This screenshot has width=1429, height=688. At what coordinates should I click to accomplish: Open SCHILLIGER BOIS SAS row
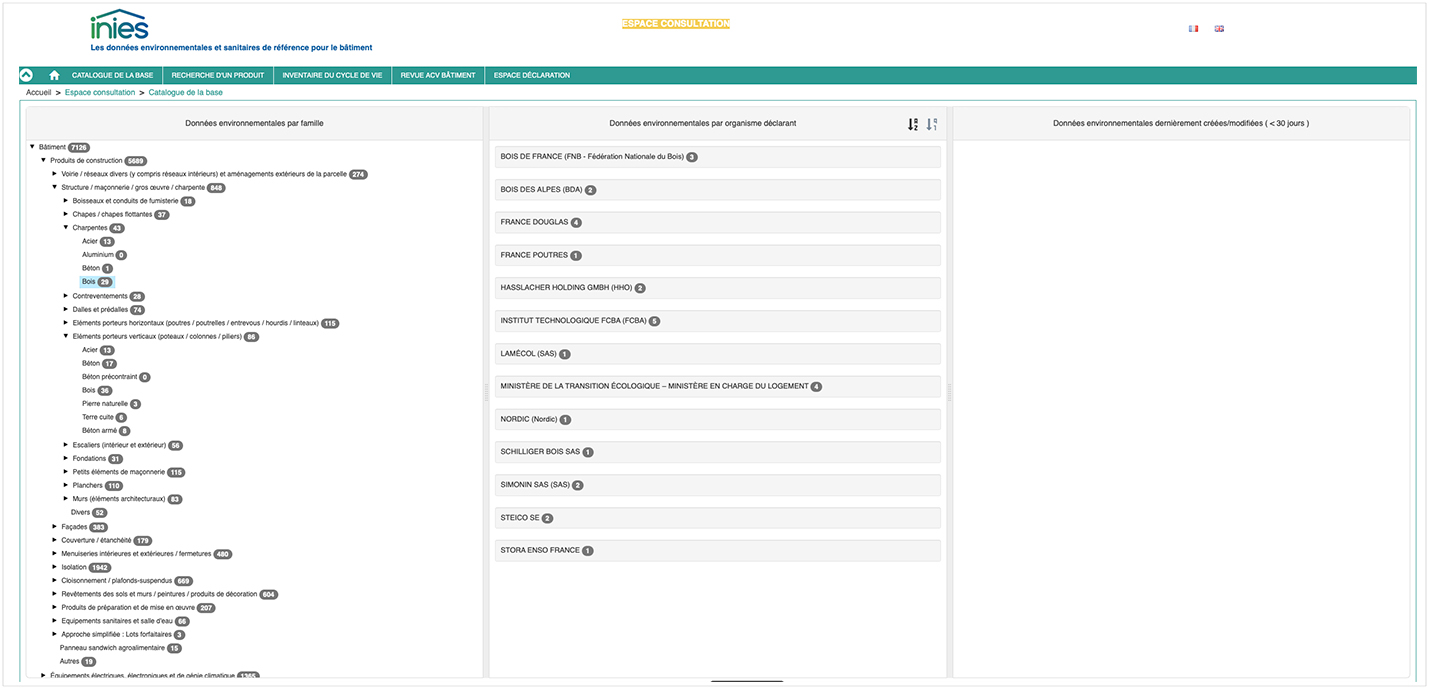718,452
